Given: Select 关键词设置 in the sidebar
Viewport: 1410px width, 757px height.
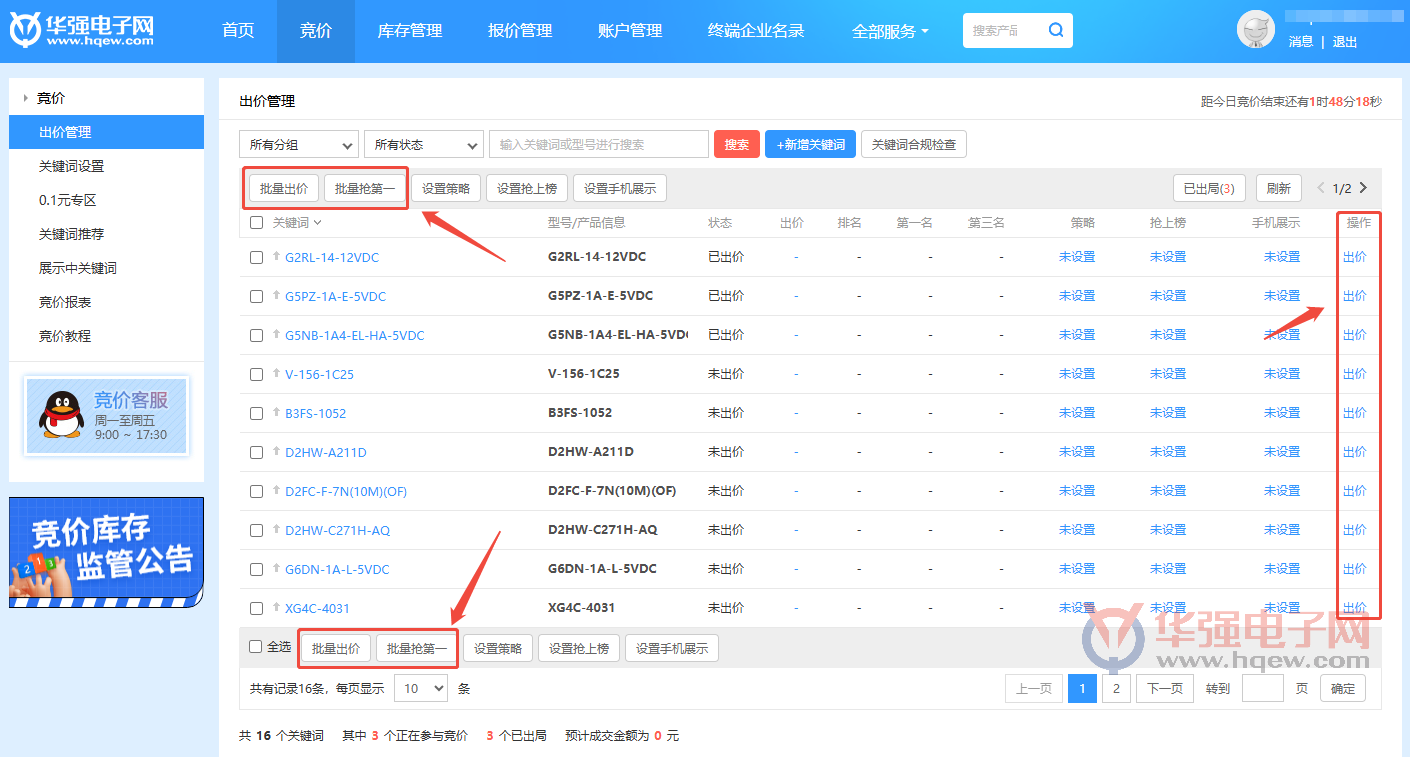Looking at the screenshot, I should click(x=71, y=166).
